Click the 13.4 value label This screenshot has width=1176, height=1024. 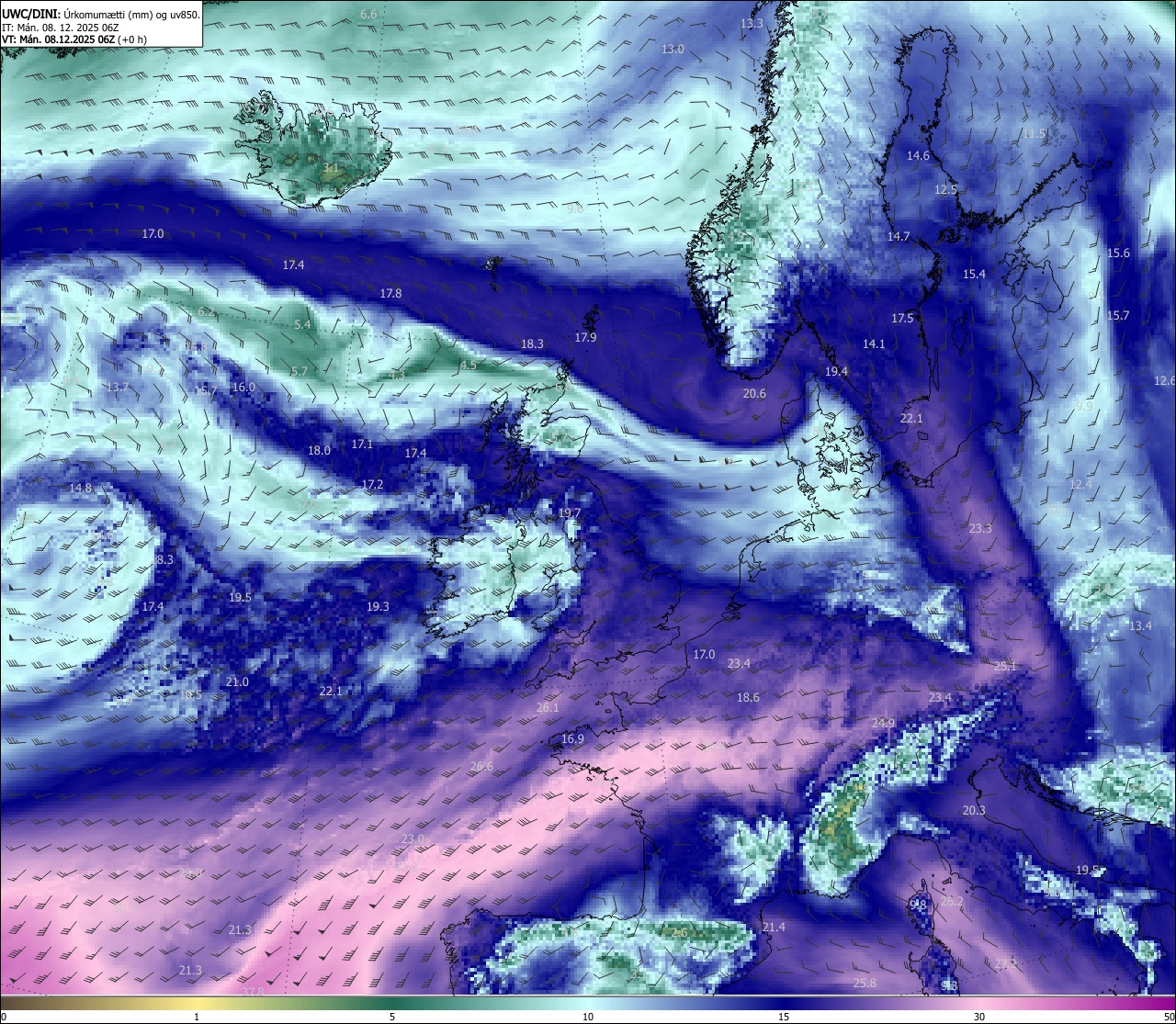click(1139, 625)
